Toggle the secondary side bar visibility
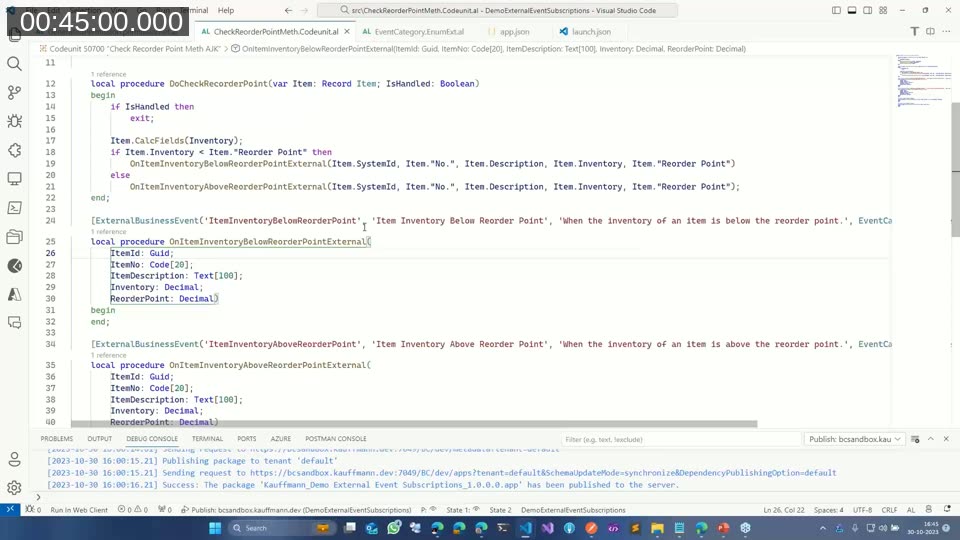Viewport: 960px width, 540px height. pos(868,10)
